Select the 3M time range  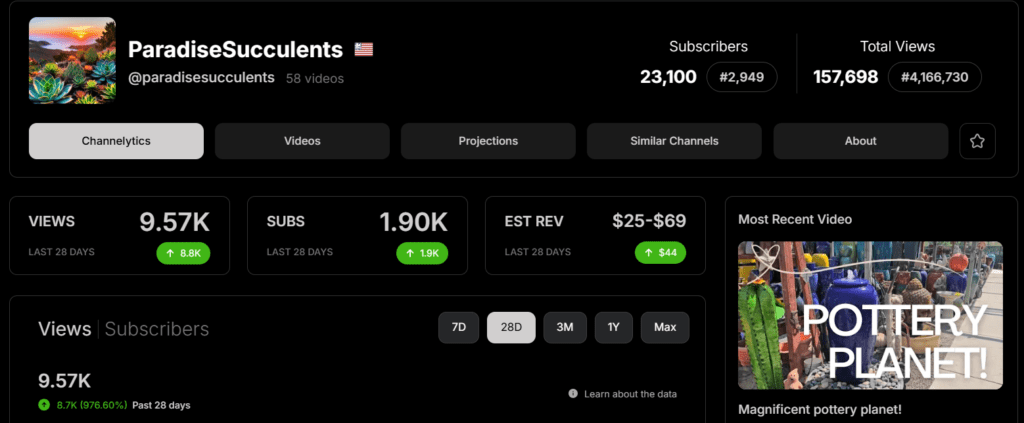[565, 328]
